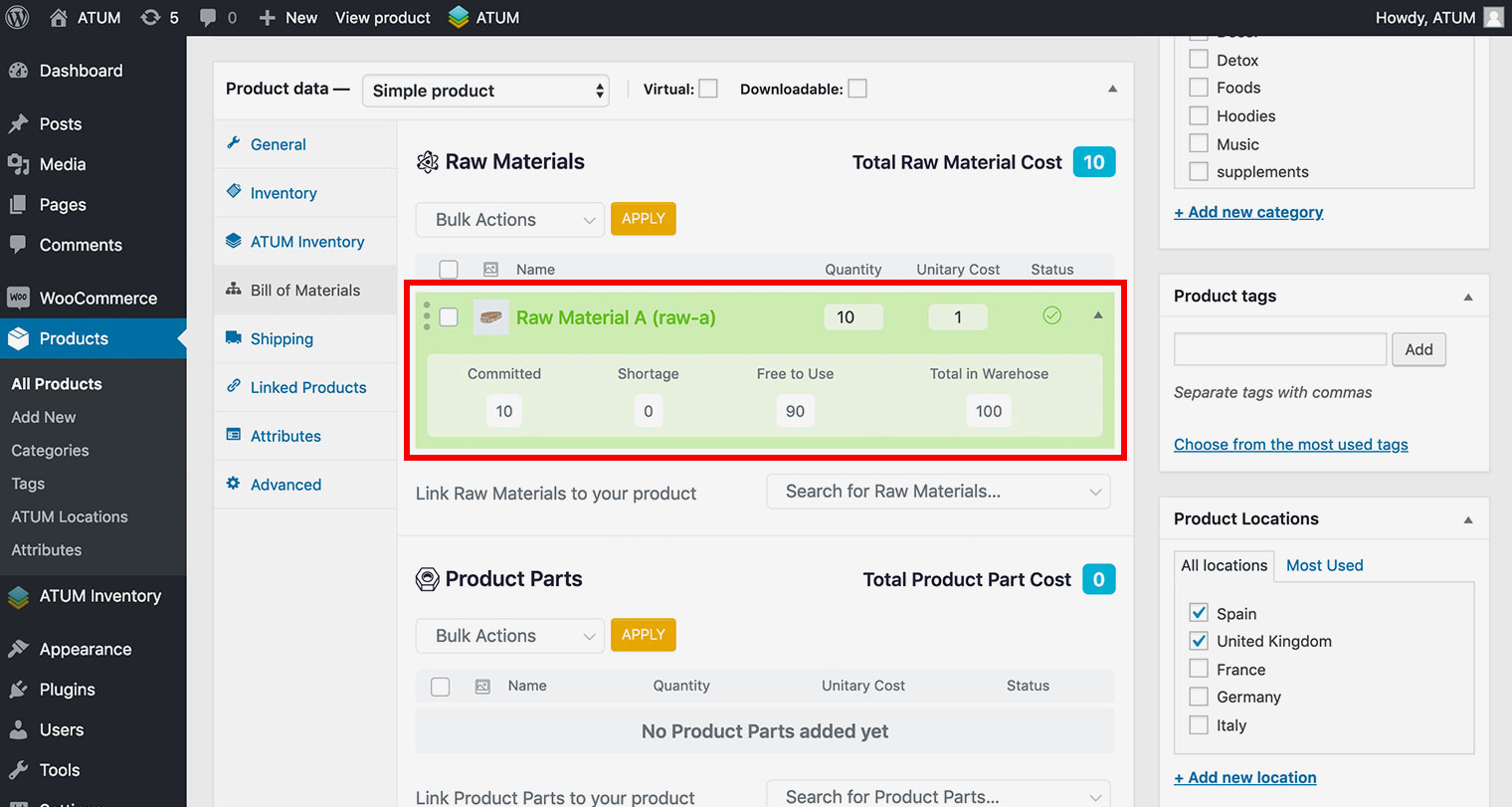The width and height of the screenshot is (1512, 807).
Task: Collapse the Raw Material A row arrow
Action: [1098, 315]
